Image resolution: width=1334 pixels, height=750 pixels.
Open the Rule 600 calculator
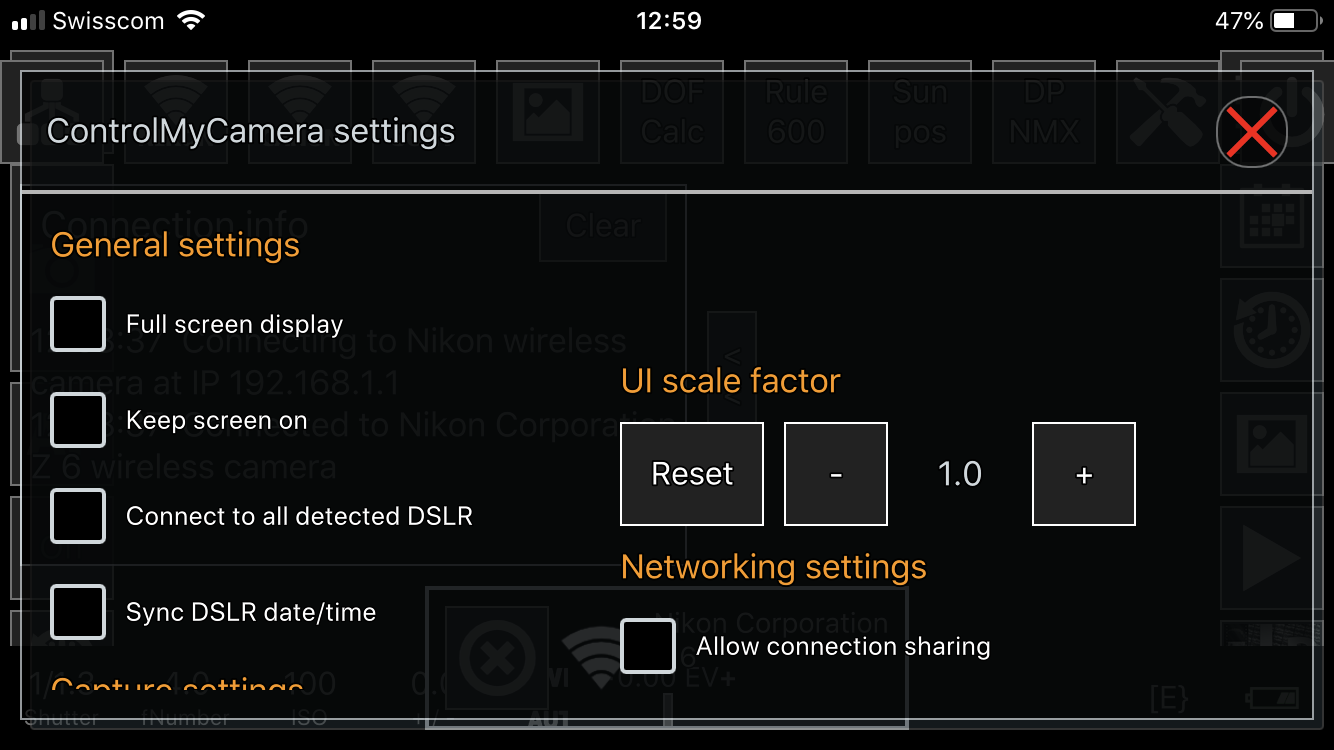tap(796, 111)
